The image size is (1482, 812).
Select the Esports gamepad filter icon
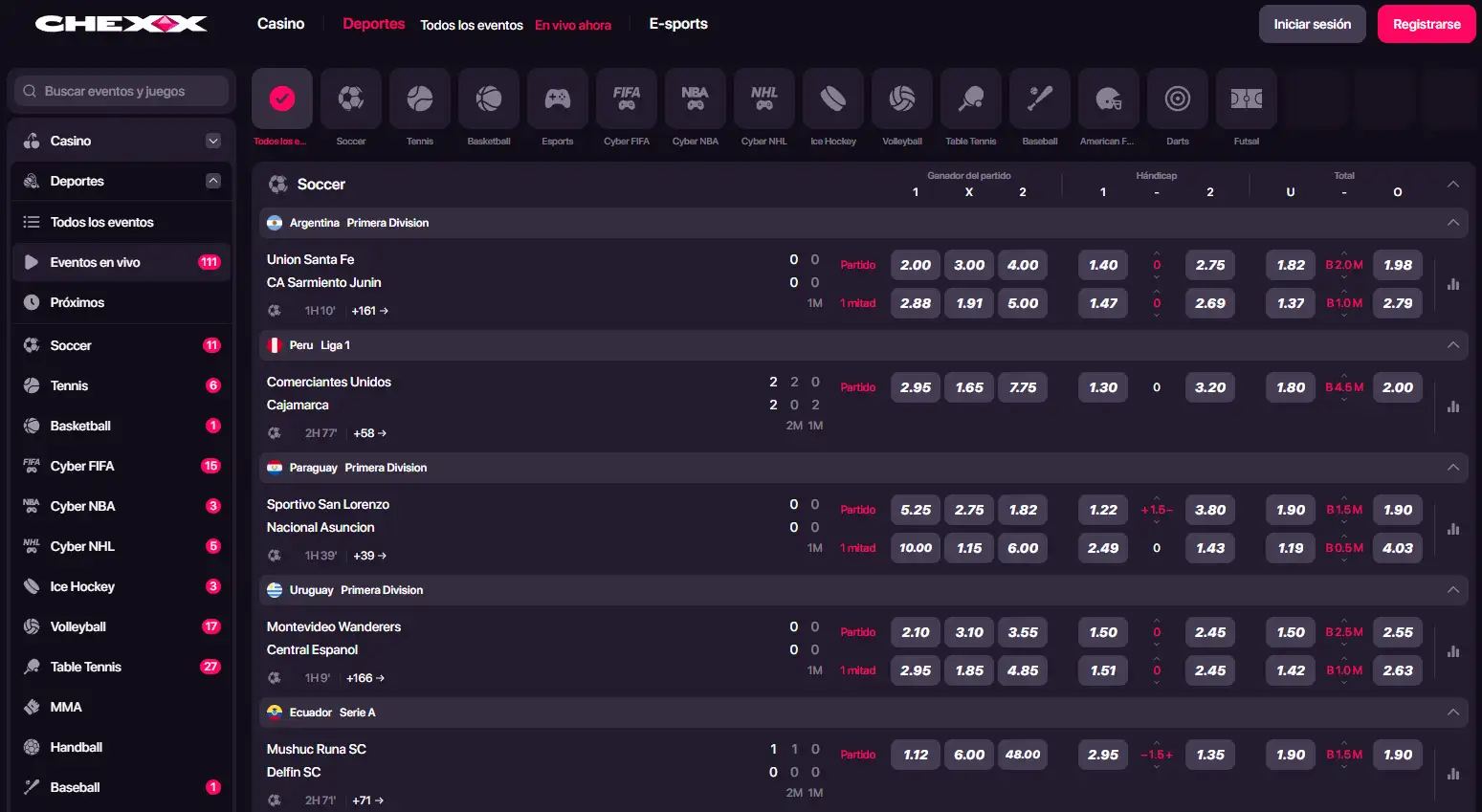(x=558, y=99)
